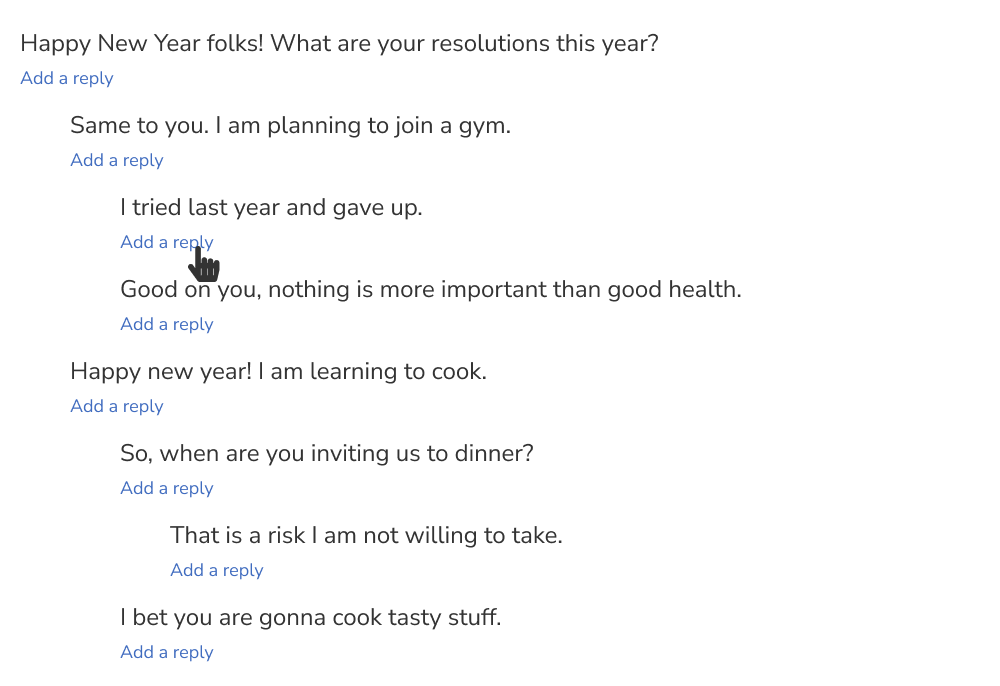The height and width of the screenshot is (686, 1000).
Task: Select the 'Happy new year!' reply greeting
Action: coord(161,372)
